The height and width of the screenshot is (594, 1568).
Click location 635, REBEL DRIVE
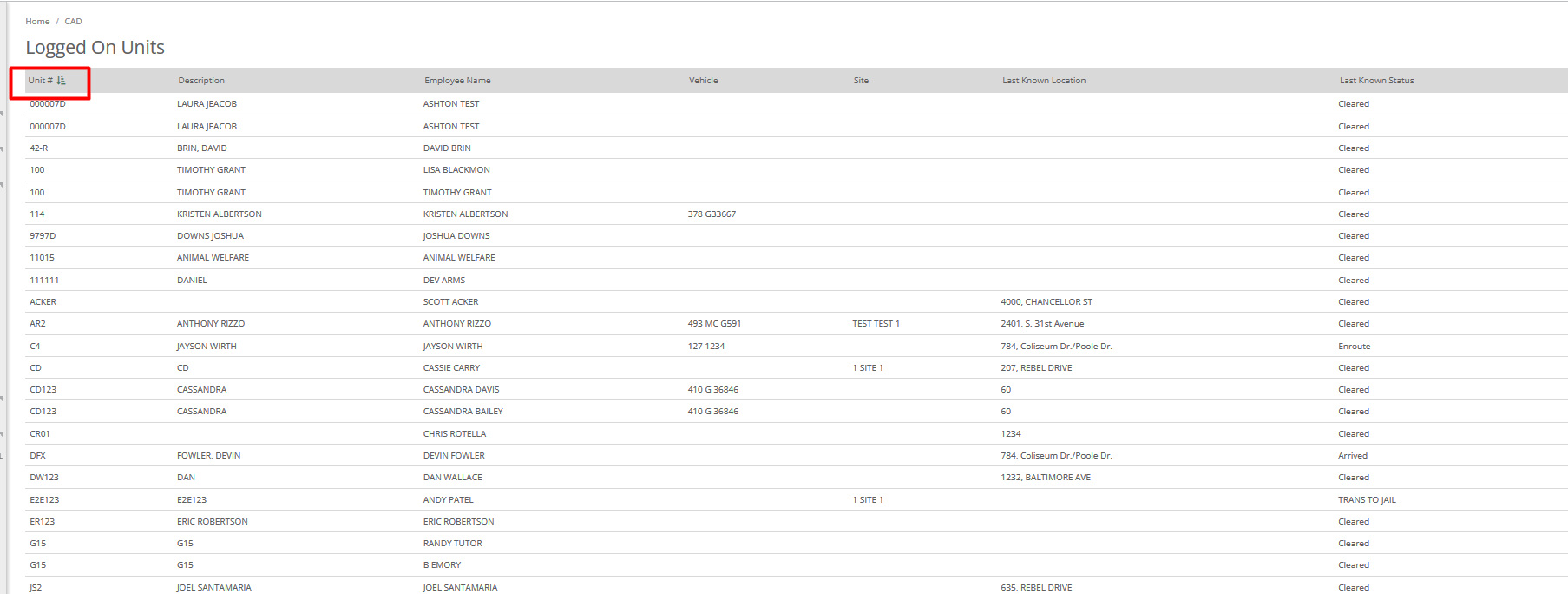click(1036, 587)
